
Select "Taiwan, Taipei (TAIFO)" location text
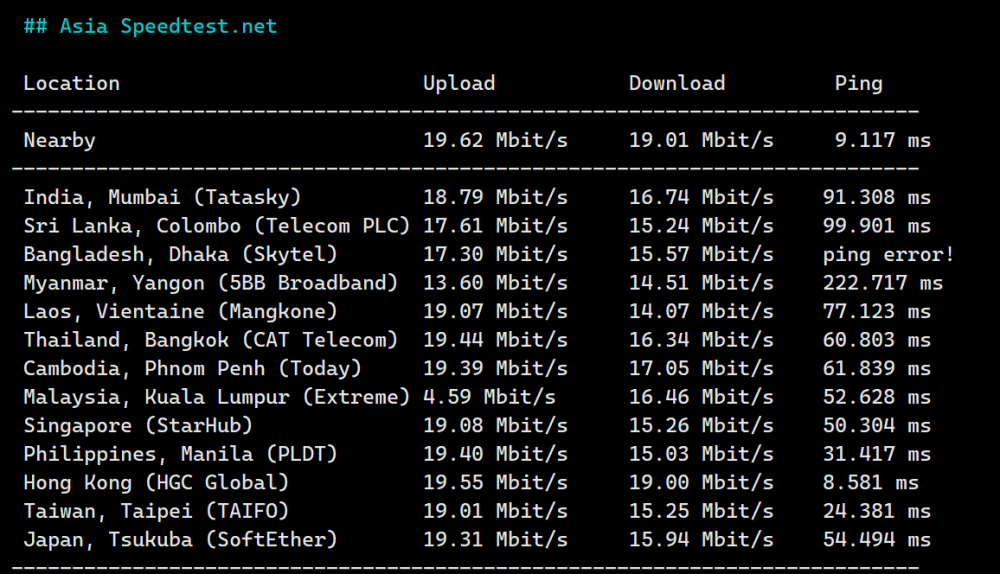pyautogui.click(x=156, y=512)
